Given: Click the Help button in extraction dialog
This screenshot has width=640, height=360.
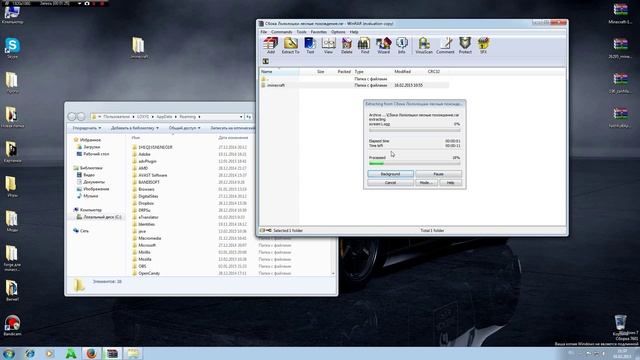Looking at the screenshot, I should click(451, 182).
